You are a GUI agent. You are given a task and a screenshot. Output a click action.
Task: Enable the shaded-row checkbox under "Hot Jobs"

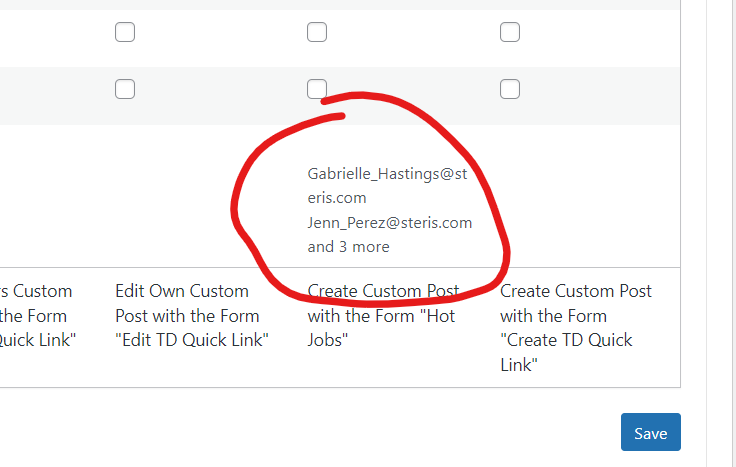tap(317, 89)
